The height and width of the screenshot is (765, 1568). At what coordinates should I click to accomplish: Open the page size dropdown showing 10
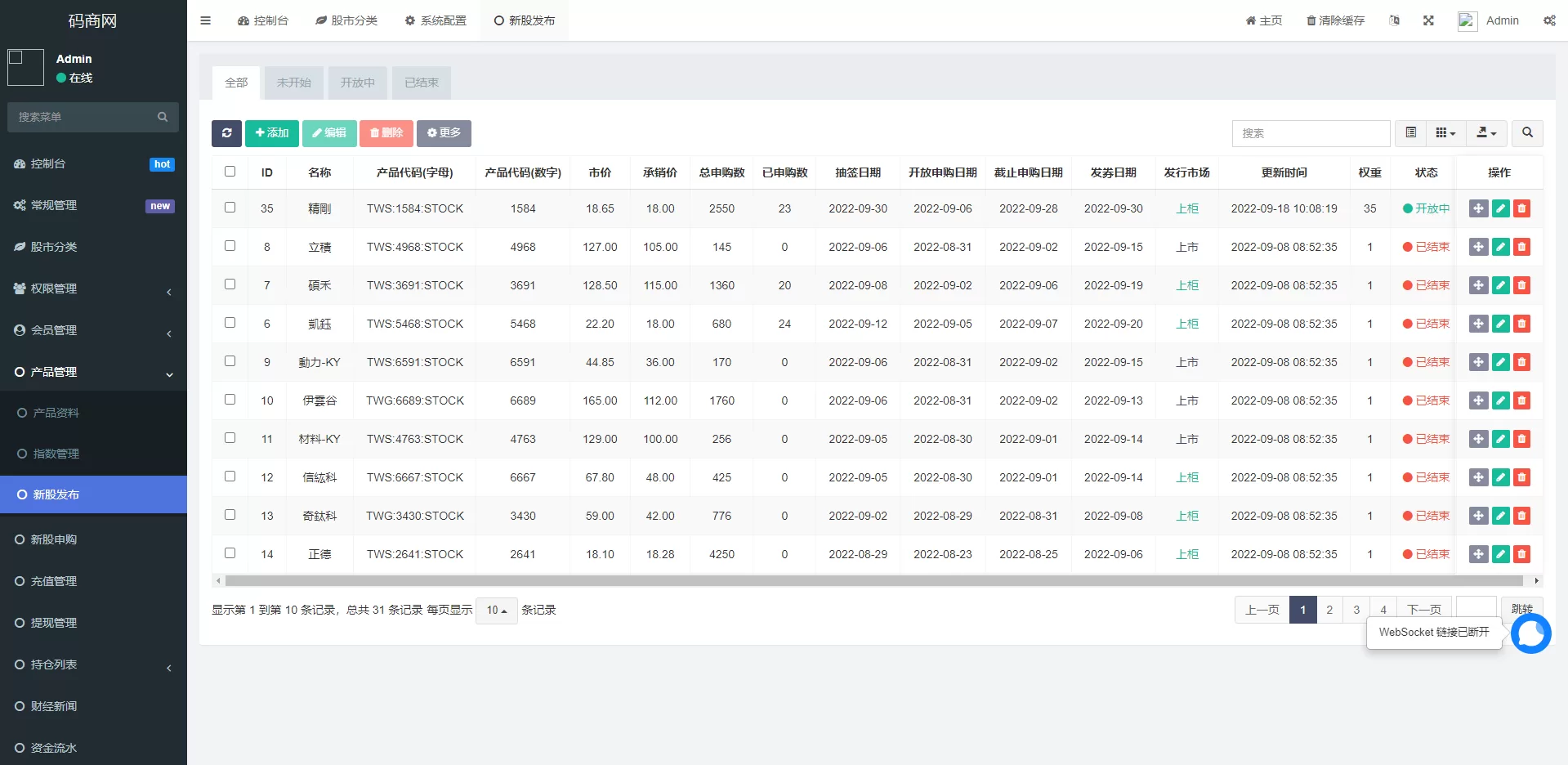pyautogui.click(x=497, y=610)
